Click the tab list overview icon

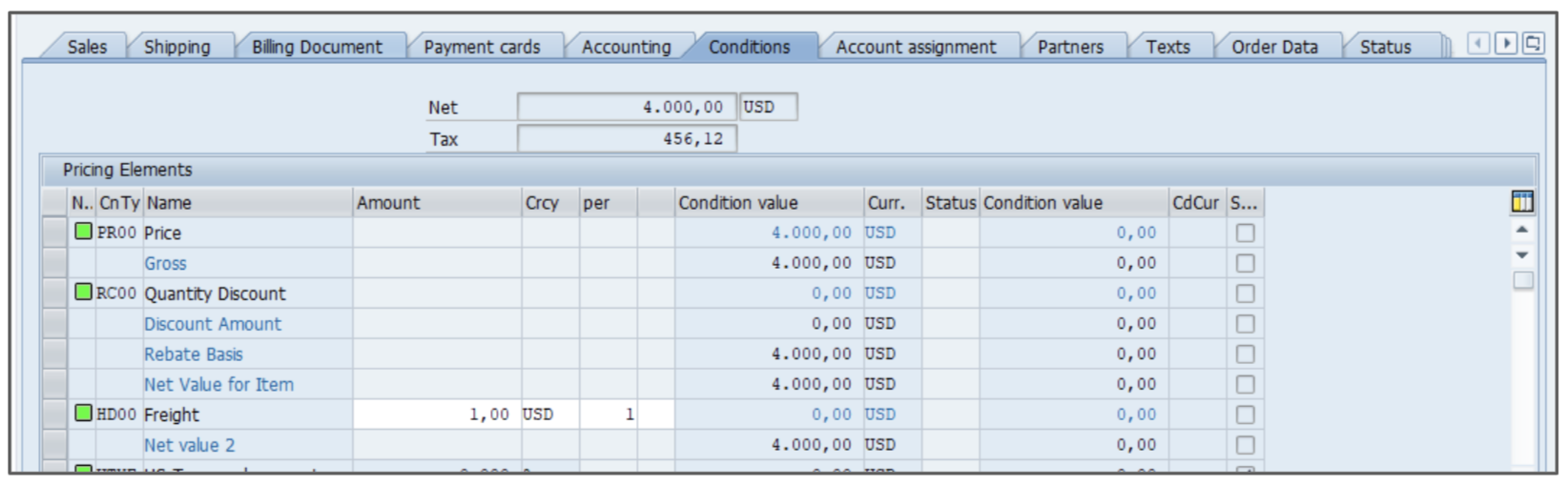tap(1533, 44)
